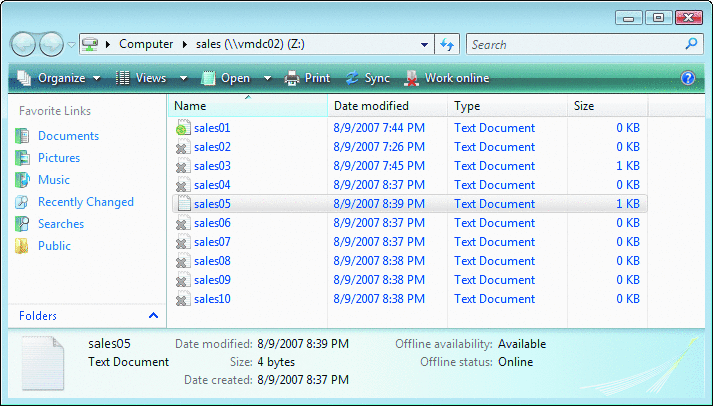Select the sales10 file row
The height and width of the screenshot is (406, 713).
[212, 299]
